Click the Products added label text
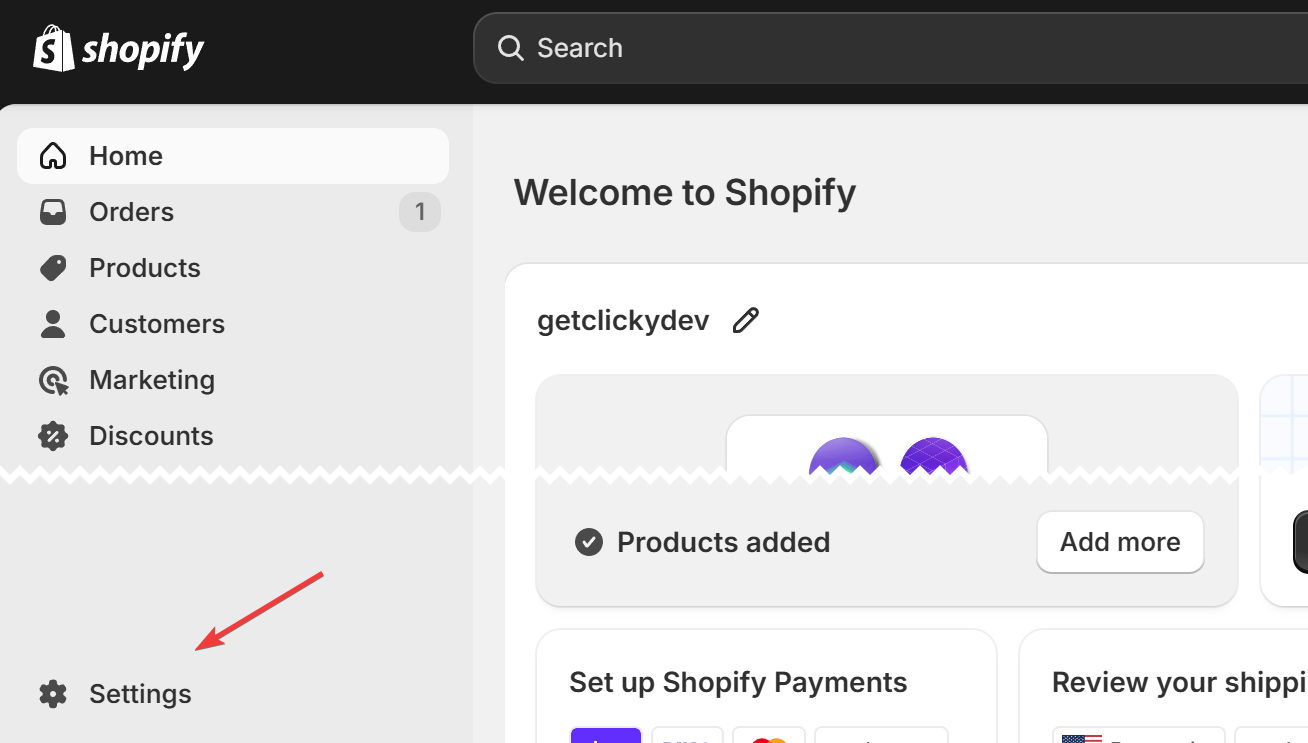 pos(723,542)
